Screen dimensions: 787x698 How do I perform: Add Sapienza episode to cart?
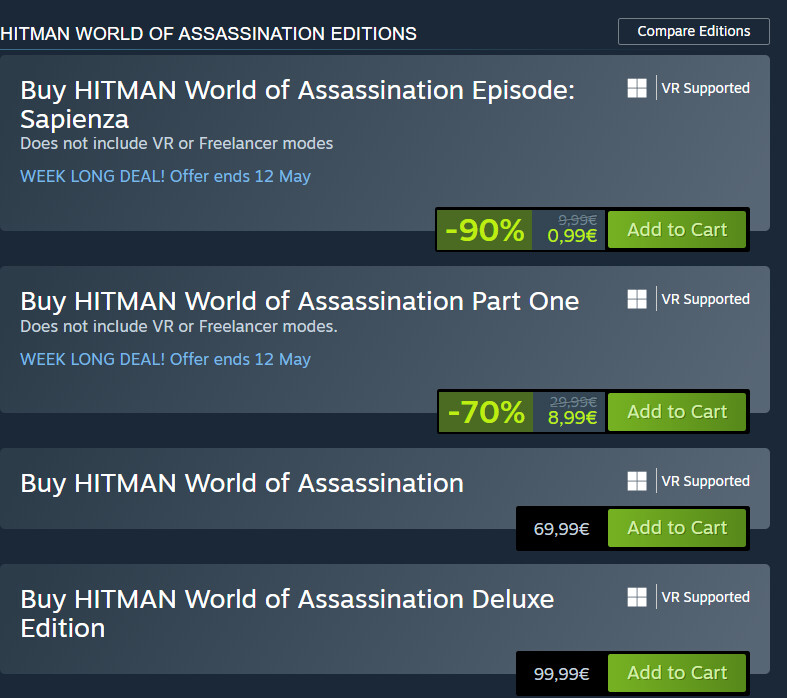[x=677, y=230]
